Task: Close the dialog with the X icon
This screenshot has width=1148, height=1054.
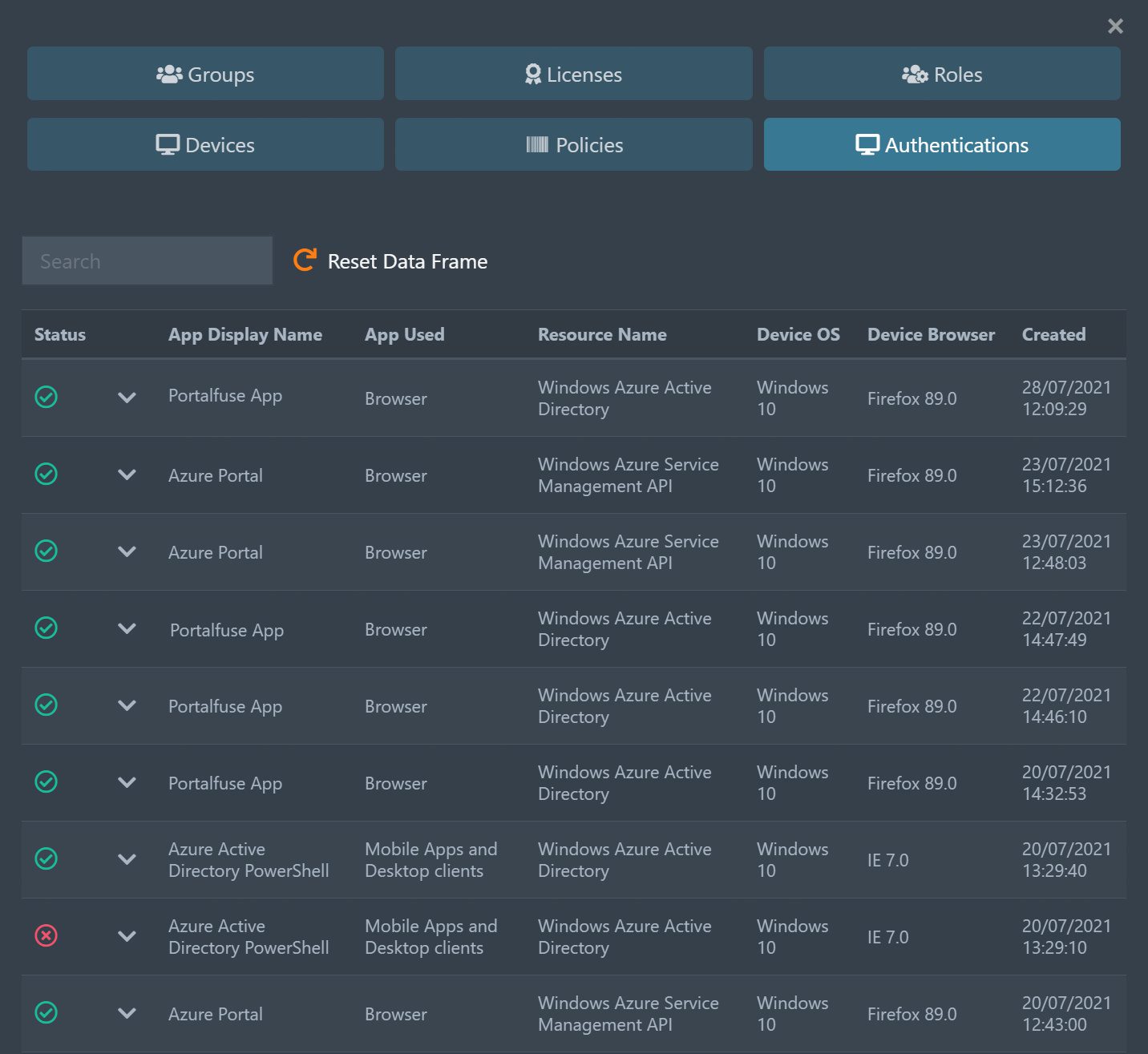Action: pos(1115,26)
